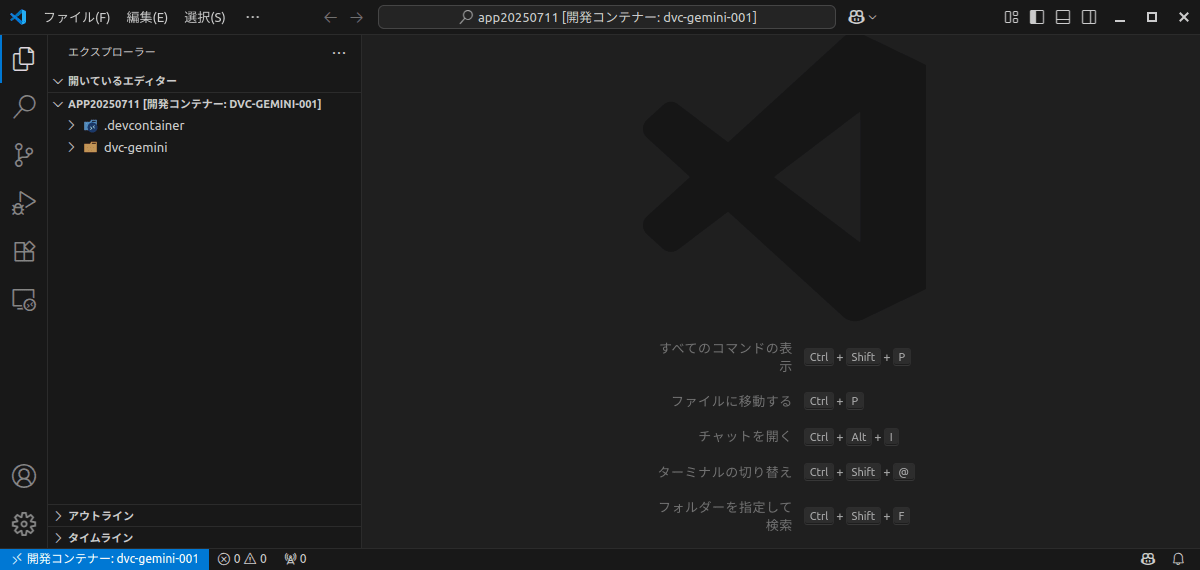Image resolution: width=1200 pixels, height=570 pixels.
Task: Click the ファイルに移動する text
Action: (x=731, y=401)
